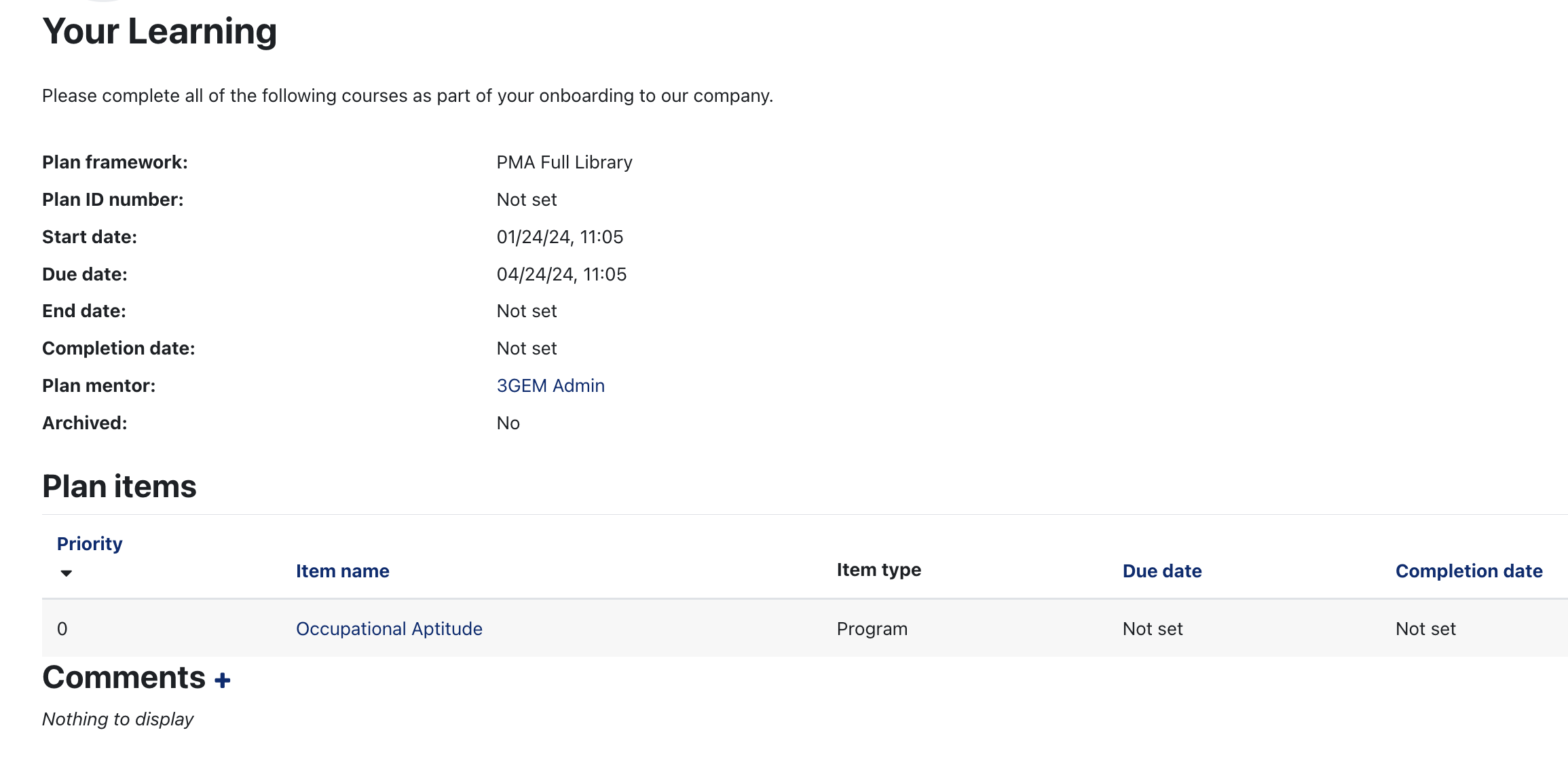
Task: Sort plan items by Priority header
Action: [x=90, y=544]
